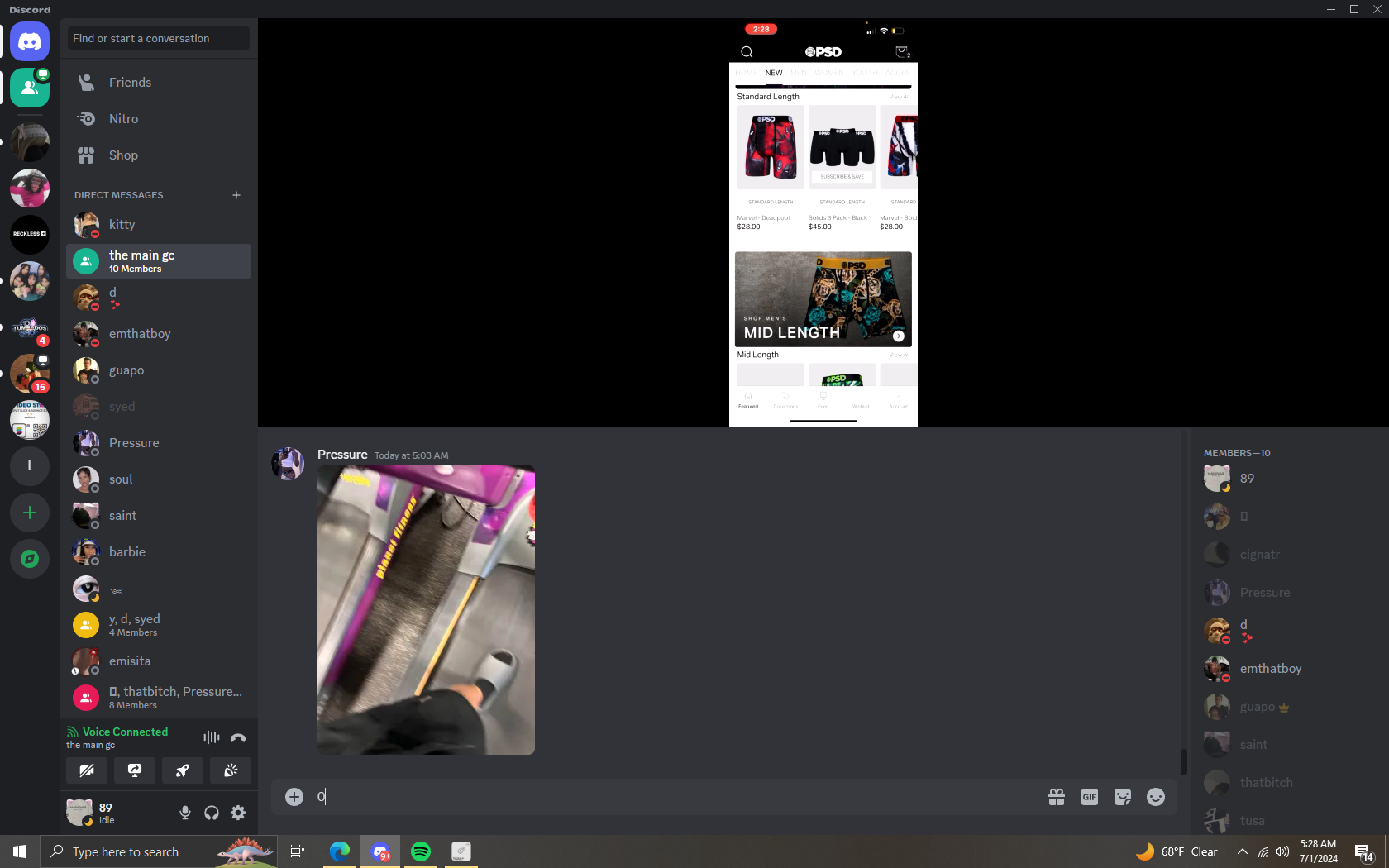The height and width of the screenshot is (868, 1389).
Task: Open the RECKLESS server icon
Action: (x=30, y=234)
